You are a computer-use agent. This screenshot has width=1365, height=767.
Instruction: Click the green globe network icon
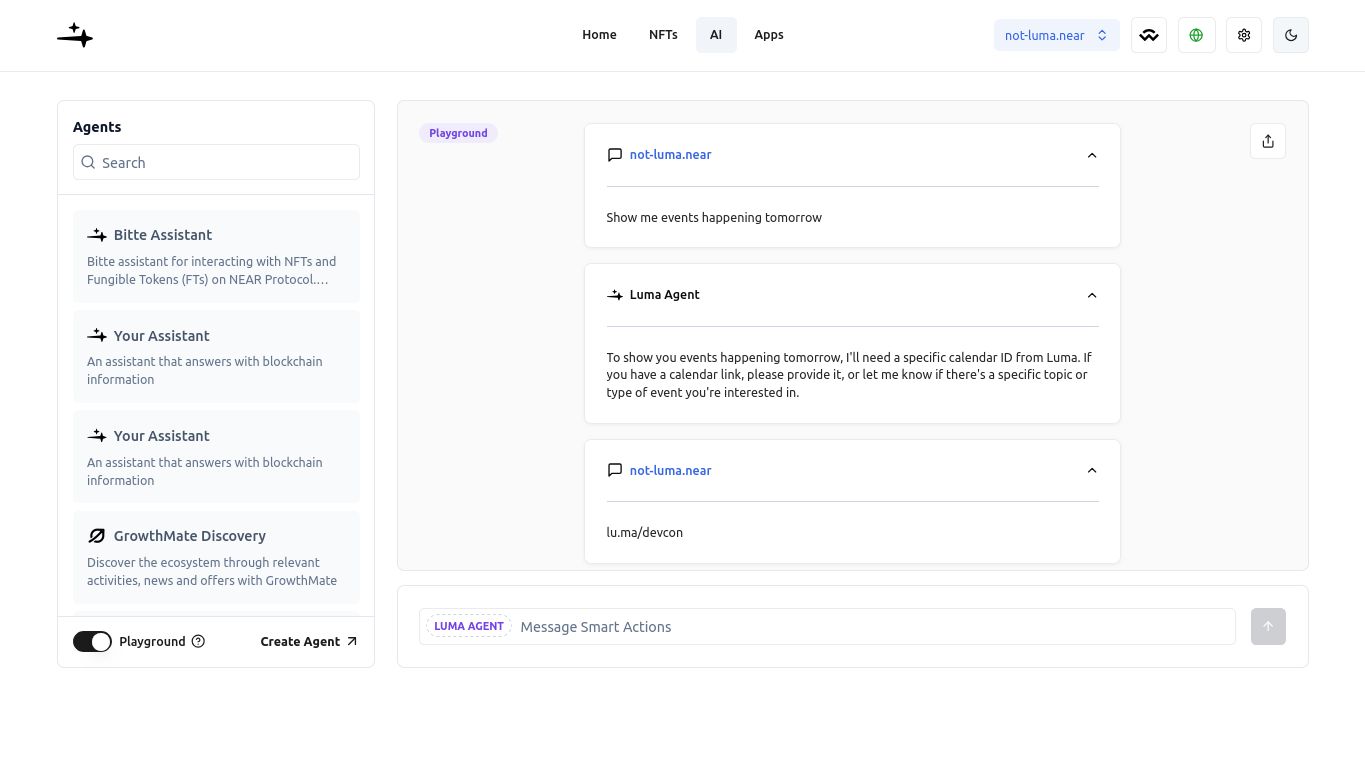1196,35
